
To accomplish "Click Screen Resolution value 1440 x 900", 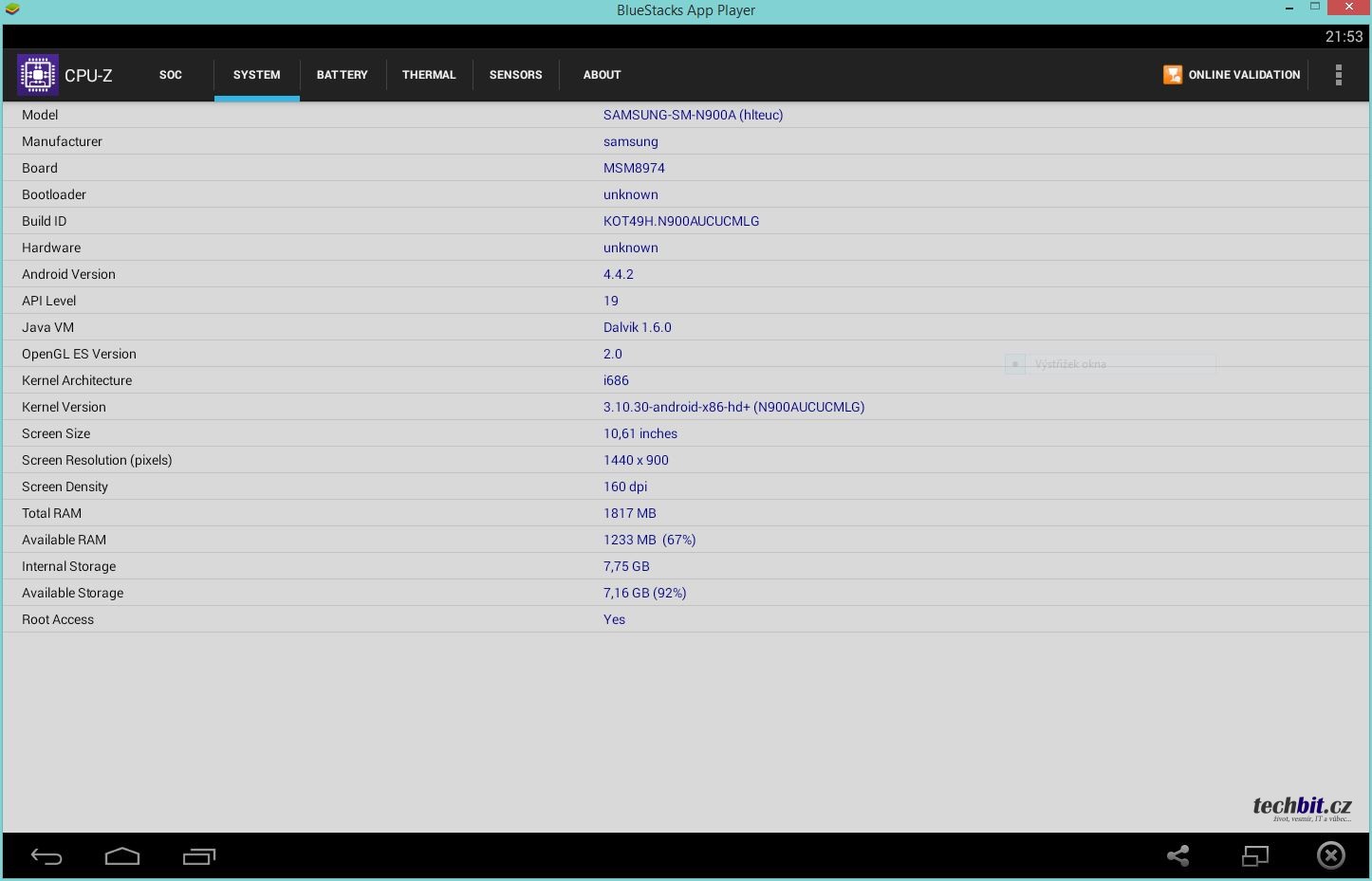I will (636, 460).
